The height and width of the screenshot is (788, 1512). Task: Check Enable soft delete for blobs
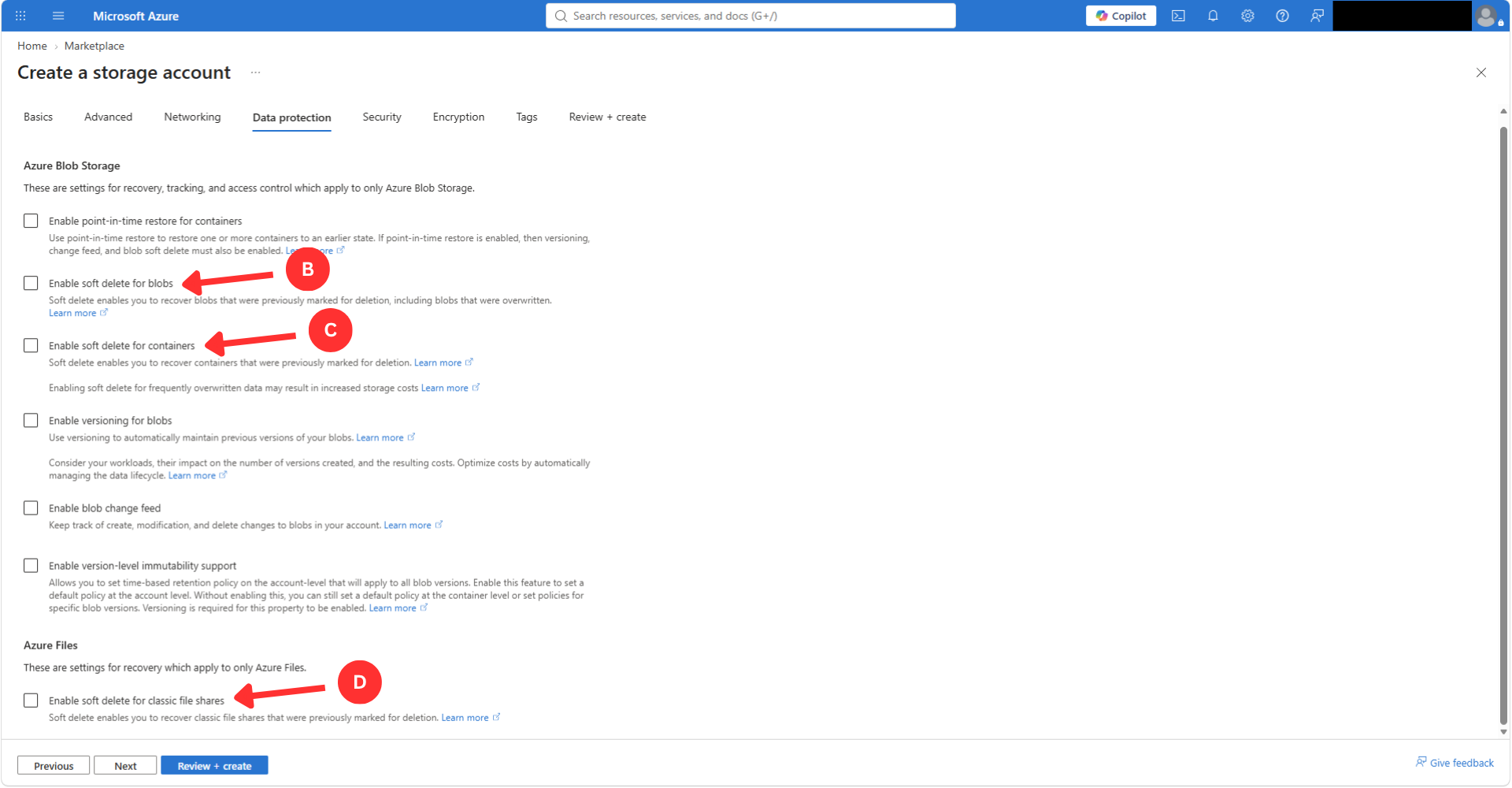point(31,283)
